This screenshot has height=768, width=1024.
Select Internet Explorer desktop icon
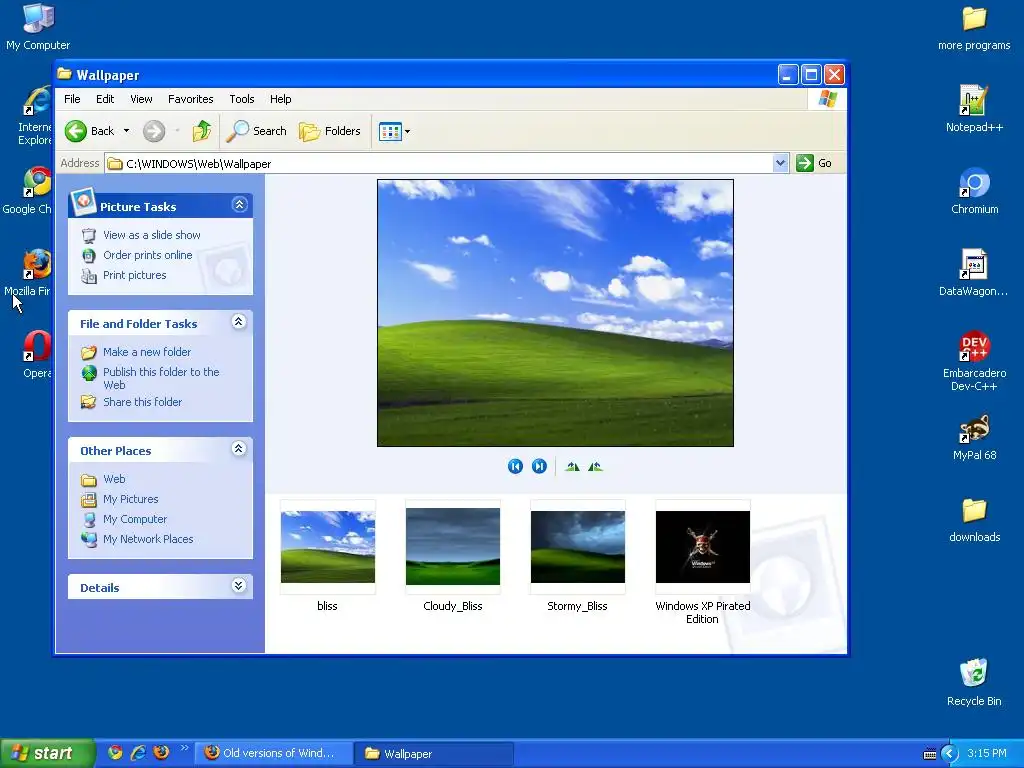click(35, 116)
